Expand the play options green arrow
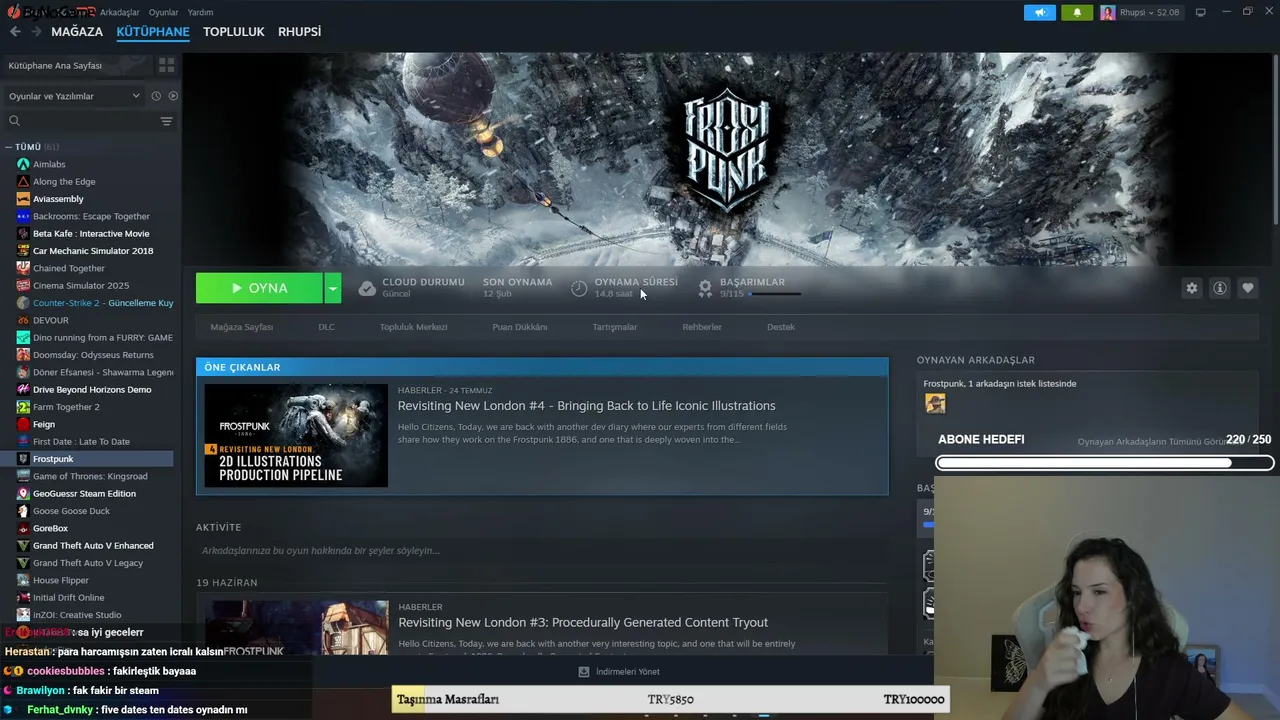 pos(333,288)
